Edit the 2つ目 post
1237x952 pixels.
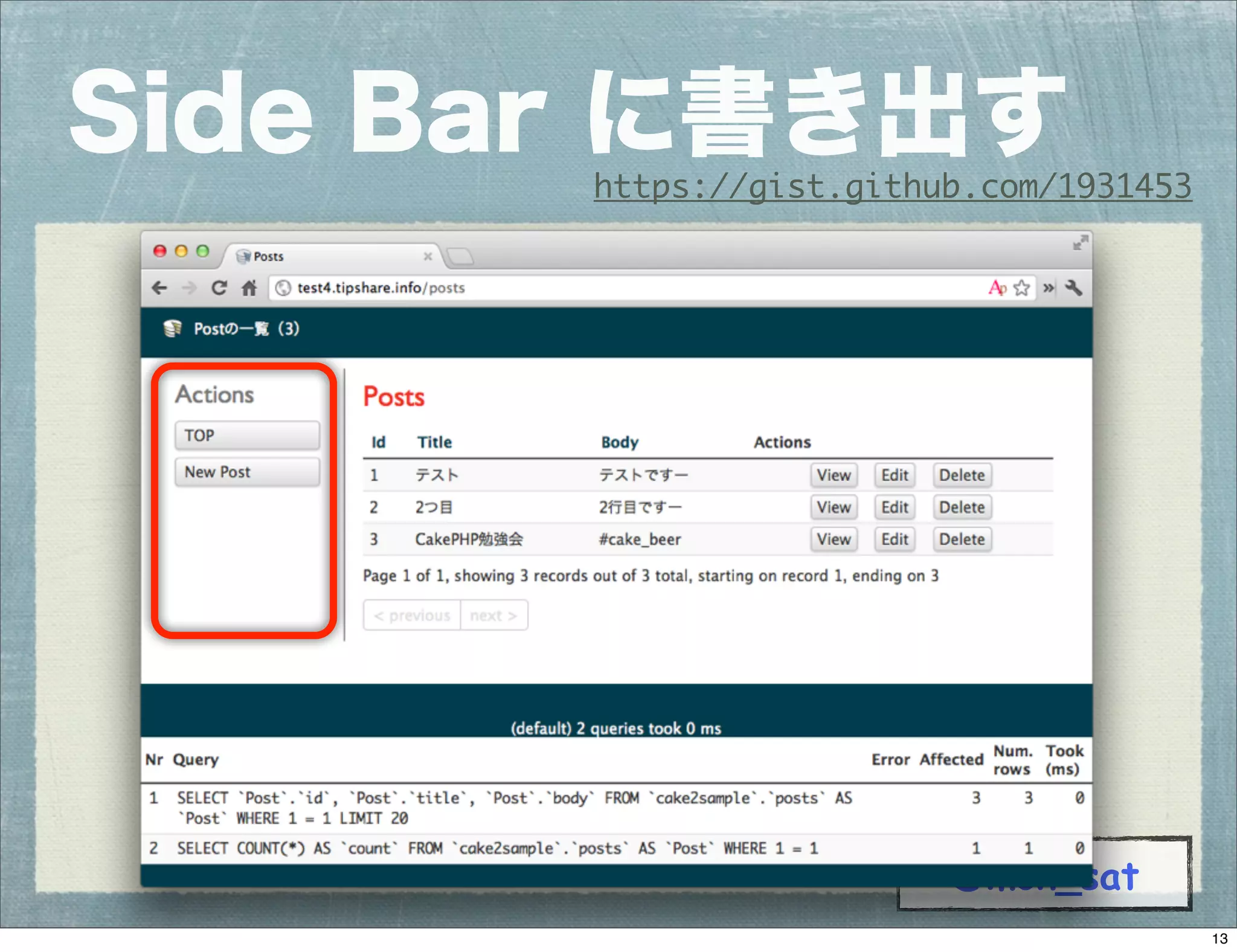(x=895, y=507)
